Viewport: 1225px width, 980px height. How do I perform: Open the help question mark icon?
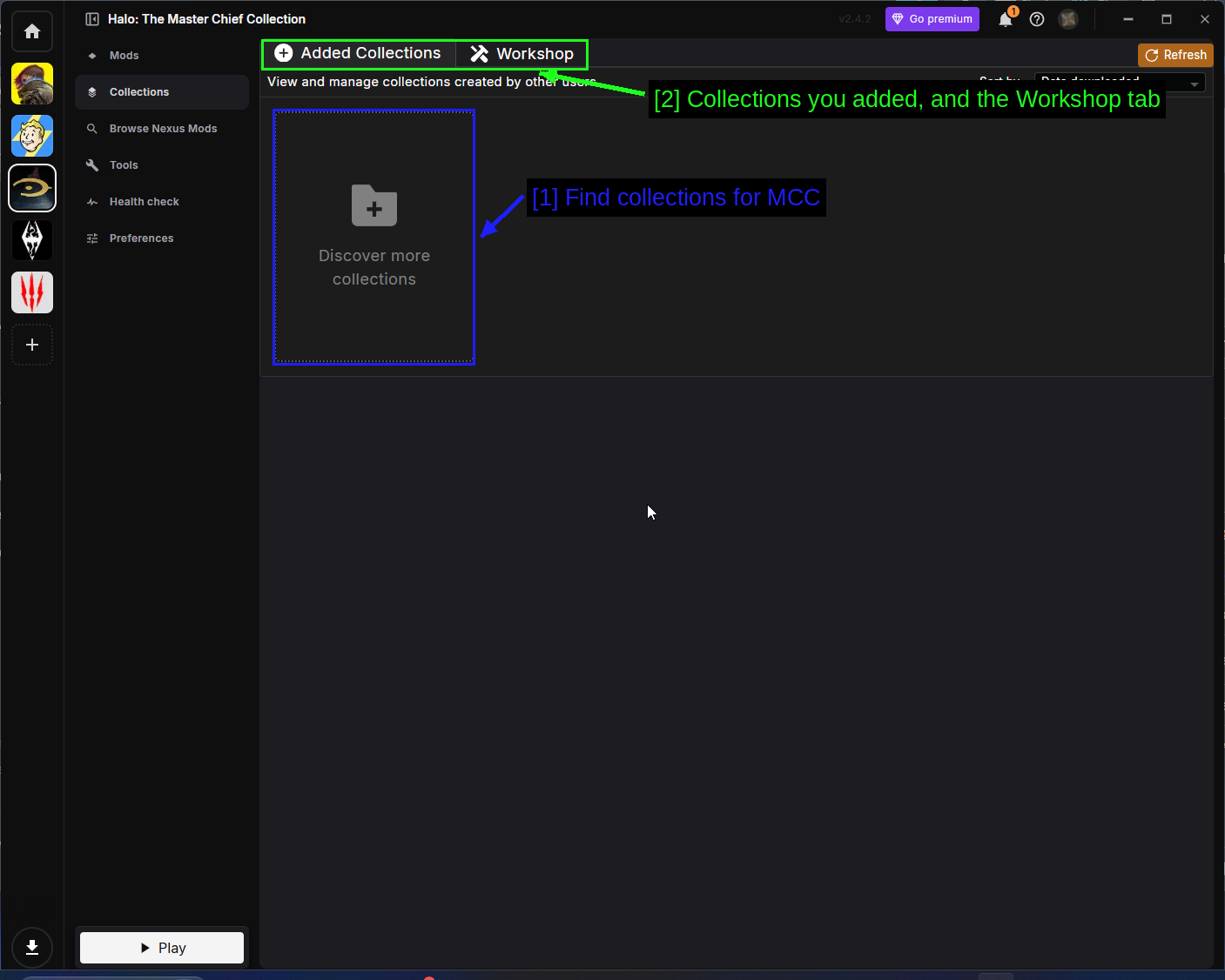coord(1037,19)
